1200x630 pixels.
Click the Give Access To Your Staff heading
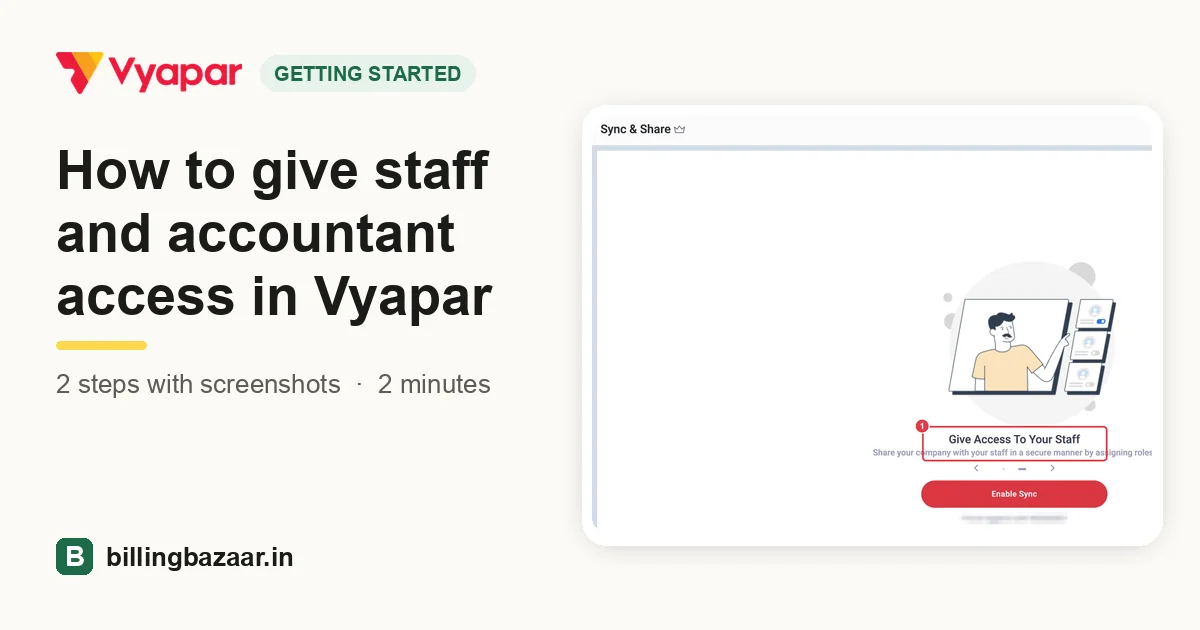1014,439
